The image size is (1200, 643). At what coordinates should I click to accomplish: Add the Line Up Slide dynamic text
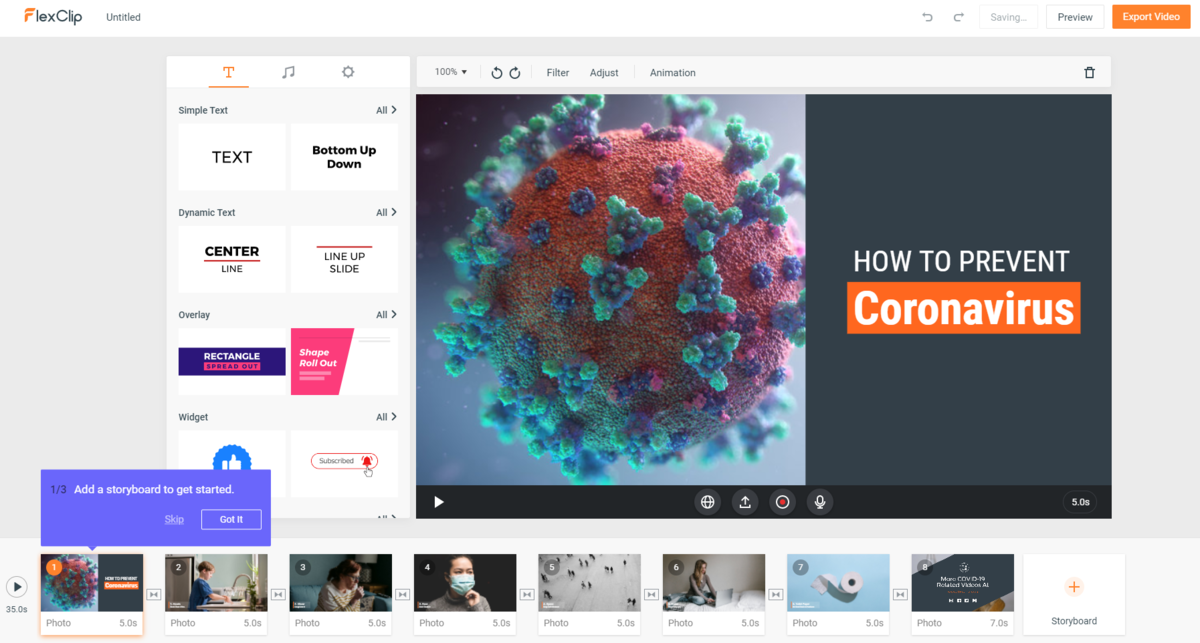pos(344,259)
